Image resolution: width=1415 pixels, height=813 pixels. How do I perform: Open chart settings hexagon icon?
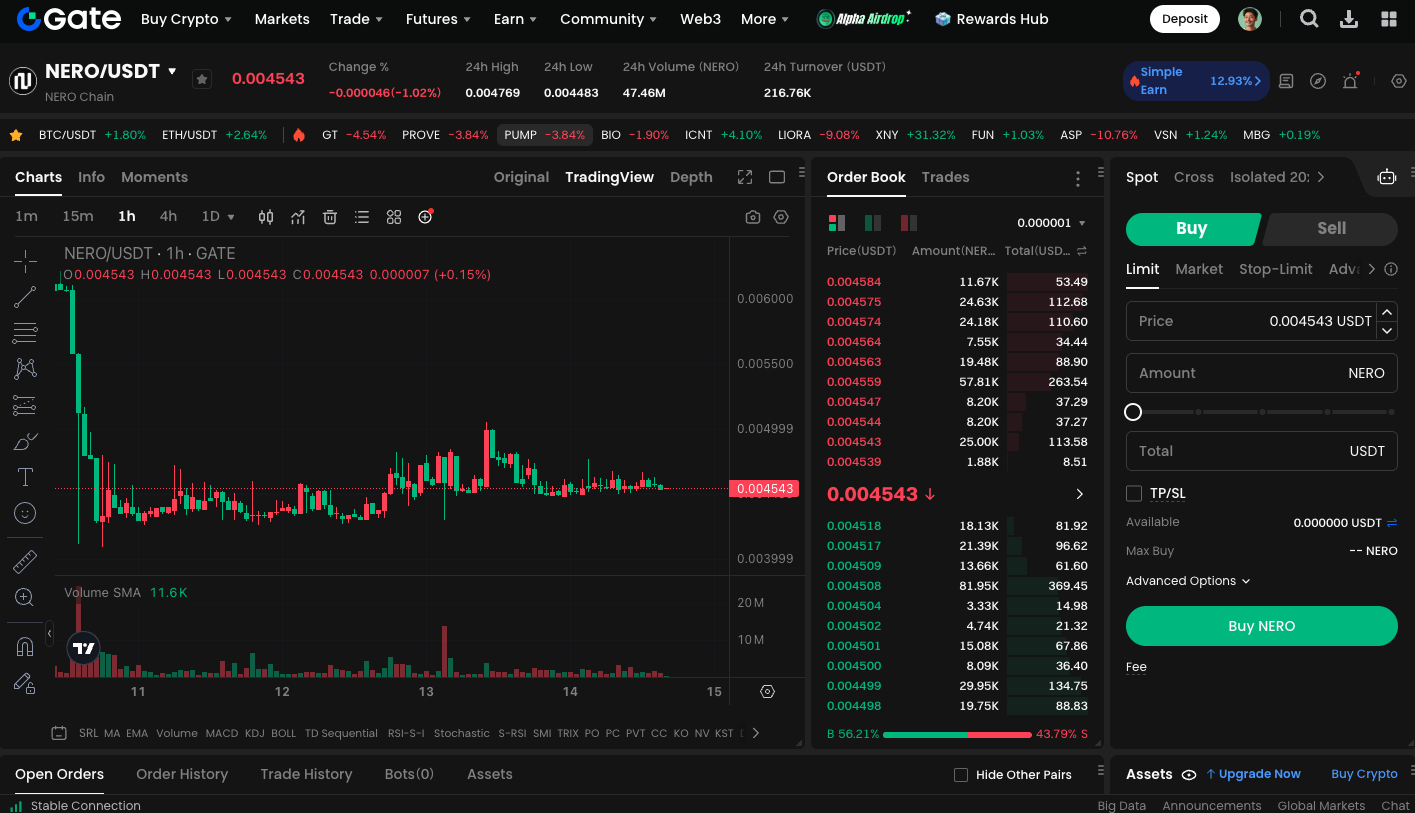(781, 217)
